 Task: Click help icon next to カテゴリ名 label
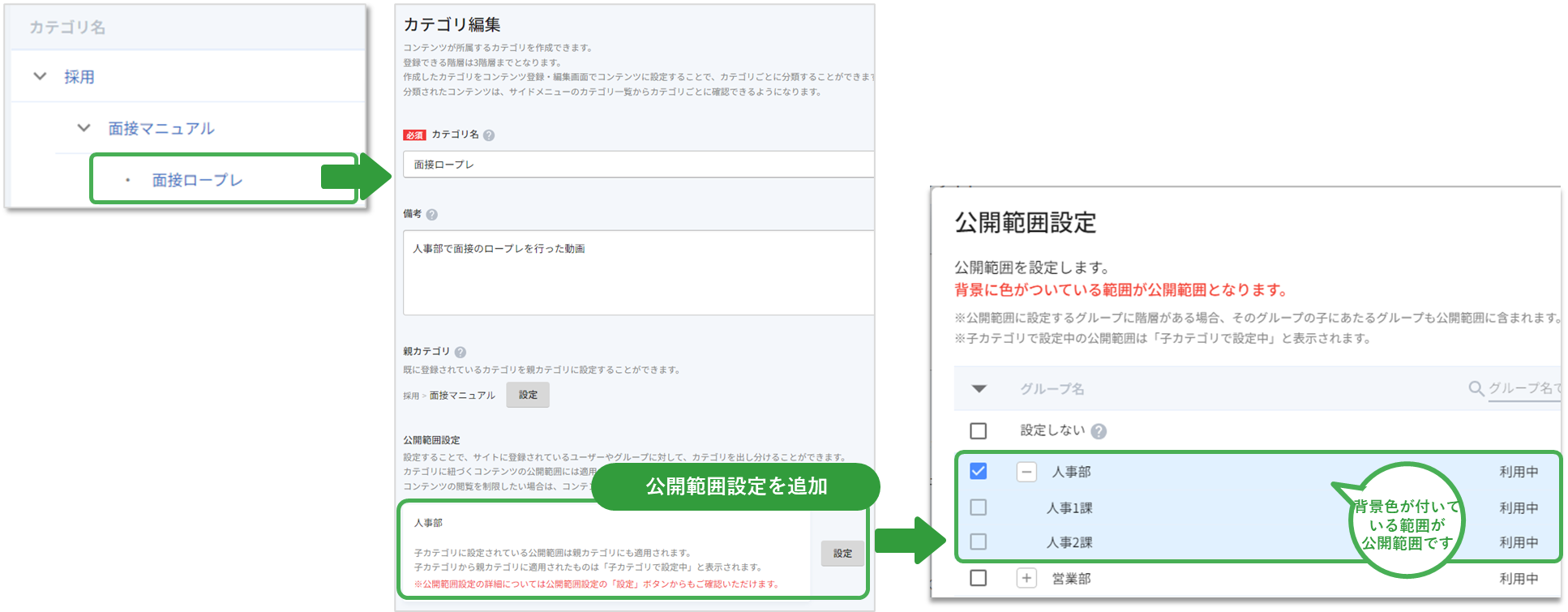[x=489, y=135]
